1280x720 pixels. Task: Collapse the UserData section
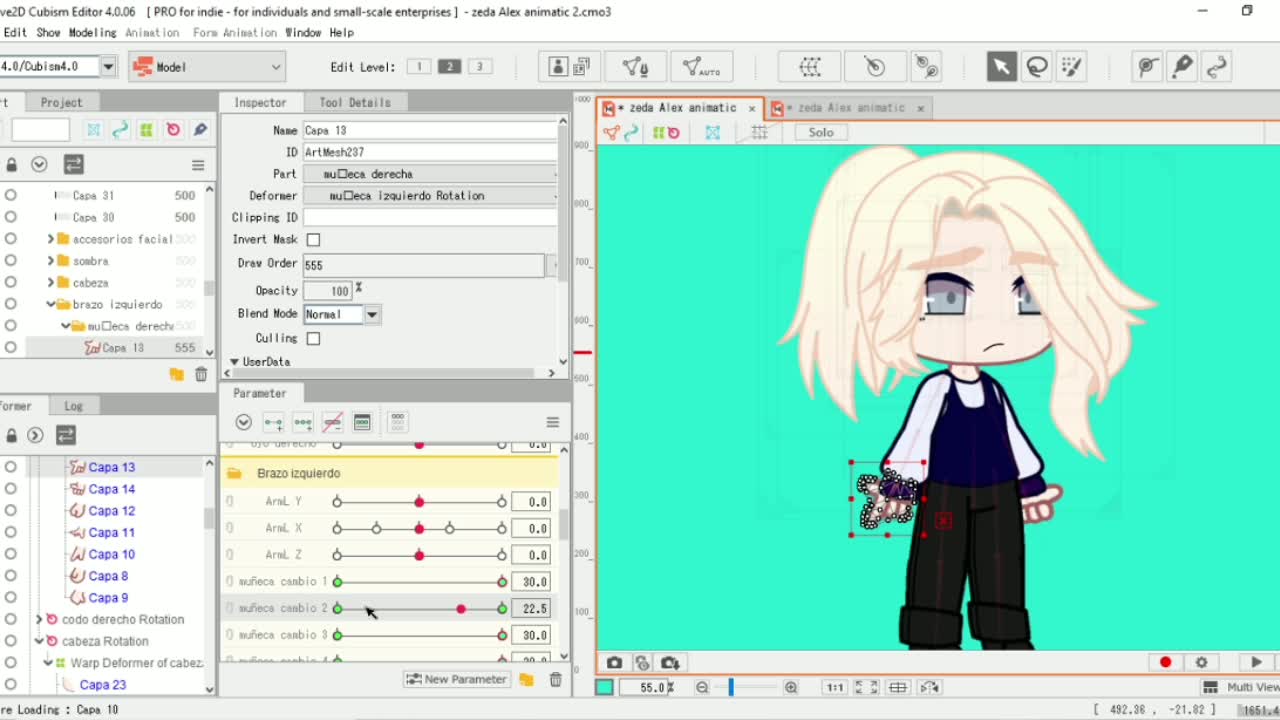[x=234, y=362]
